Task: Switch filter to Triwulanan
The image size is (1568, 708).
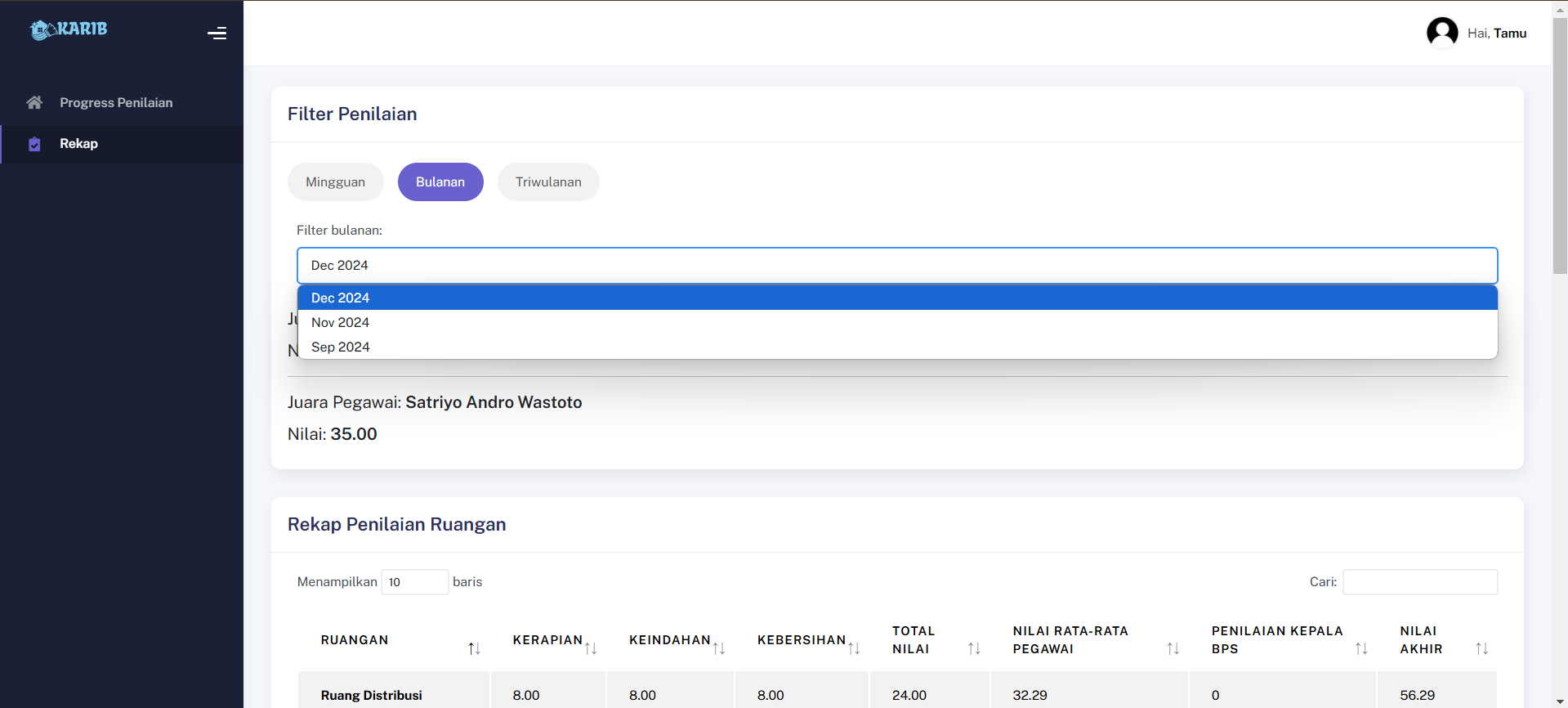Action: click(x=548, y=181)
